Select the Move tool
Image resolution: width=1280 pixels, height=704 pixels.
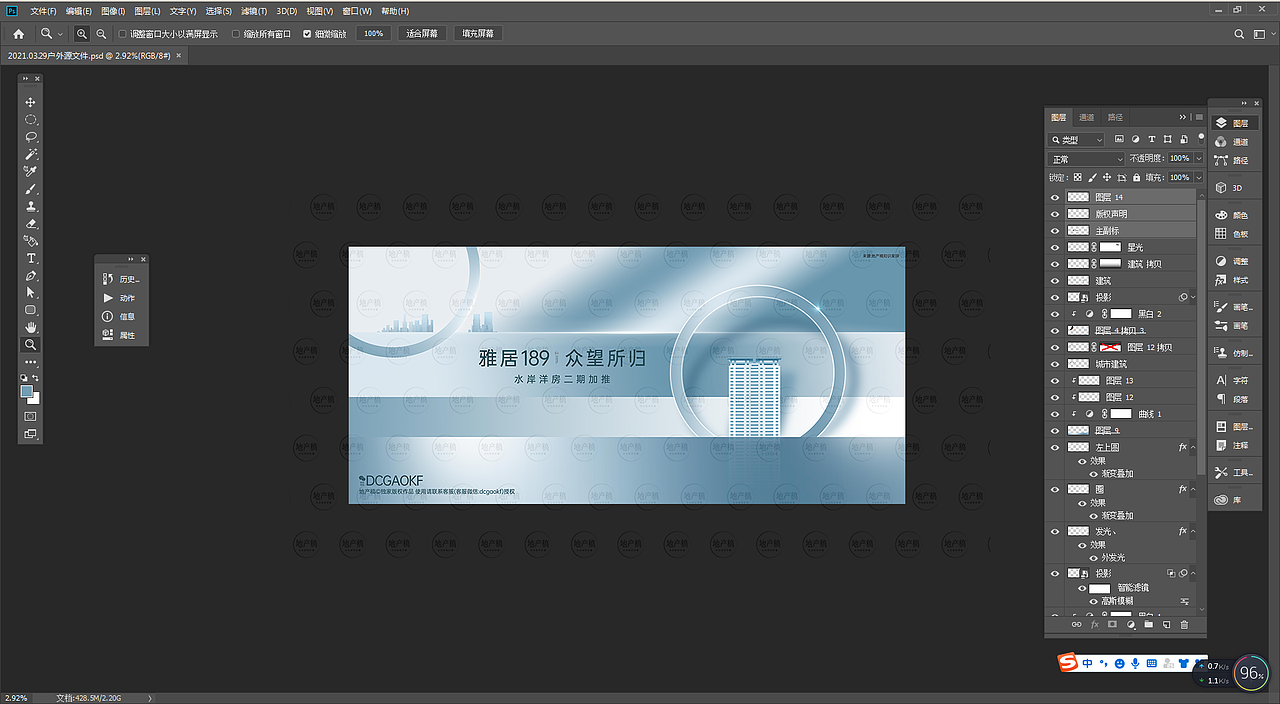pos(31,102)
